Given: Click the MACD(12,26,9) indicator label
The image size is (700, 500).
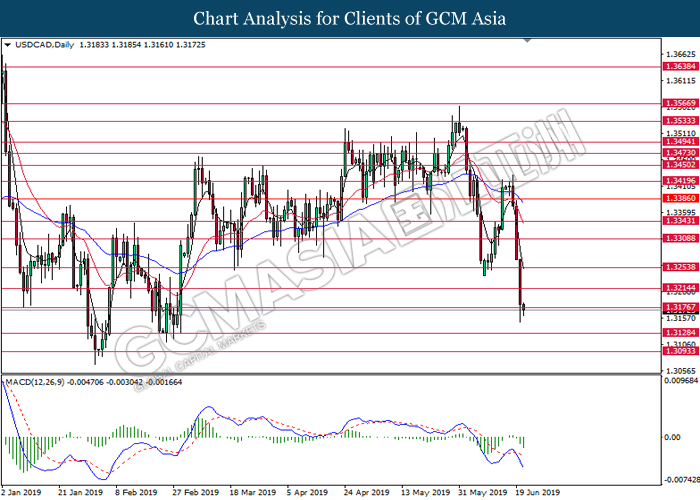Looking at the screenshot, I should (x=35, y=383).
